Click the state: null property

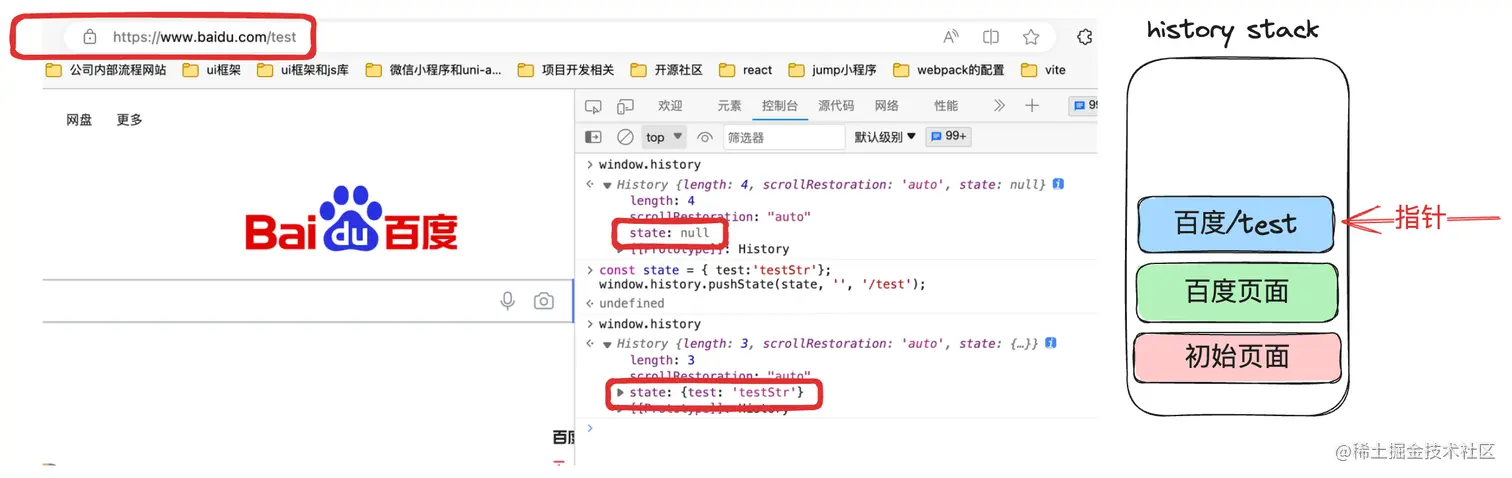point(669,233)
